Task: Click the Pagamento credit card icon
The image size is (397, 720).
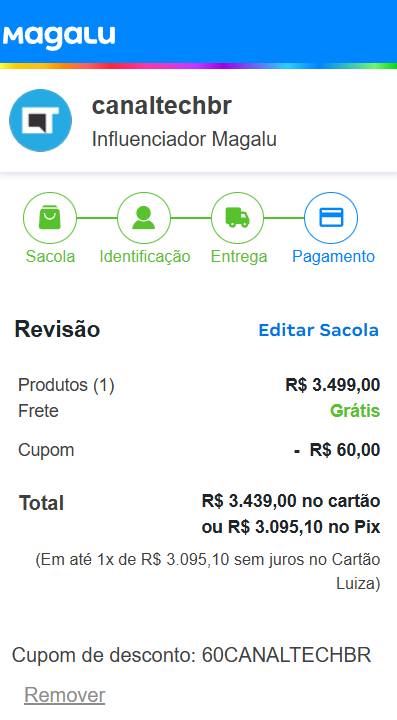Action: click(331, 218)
